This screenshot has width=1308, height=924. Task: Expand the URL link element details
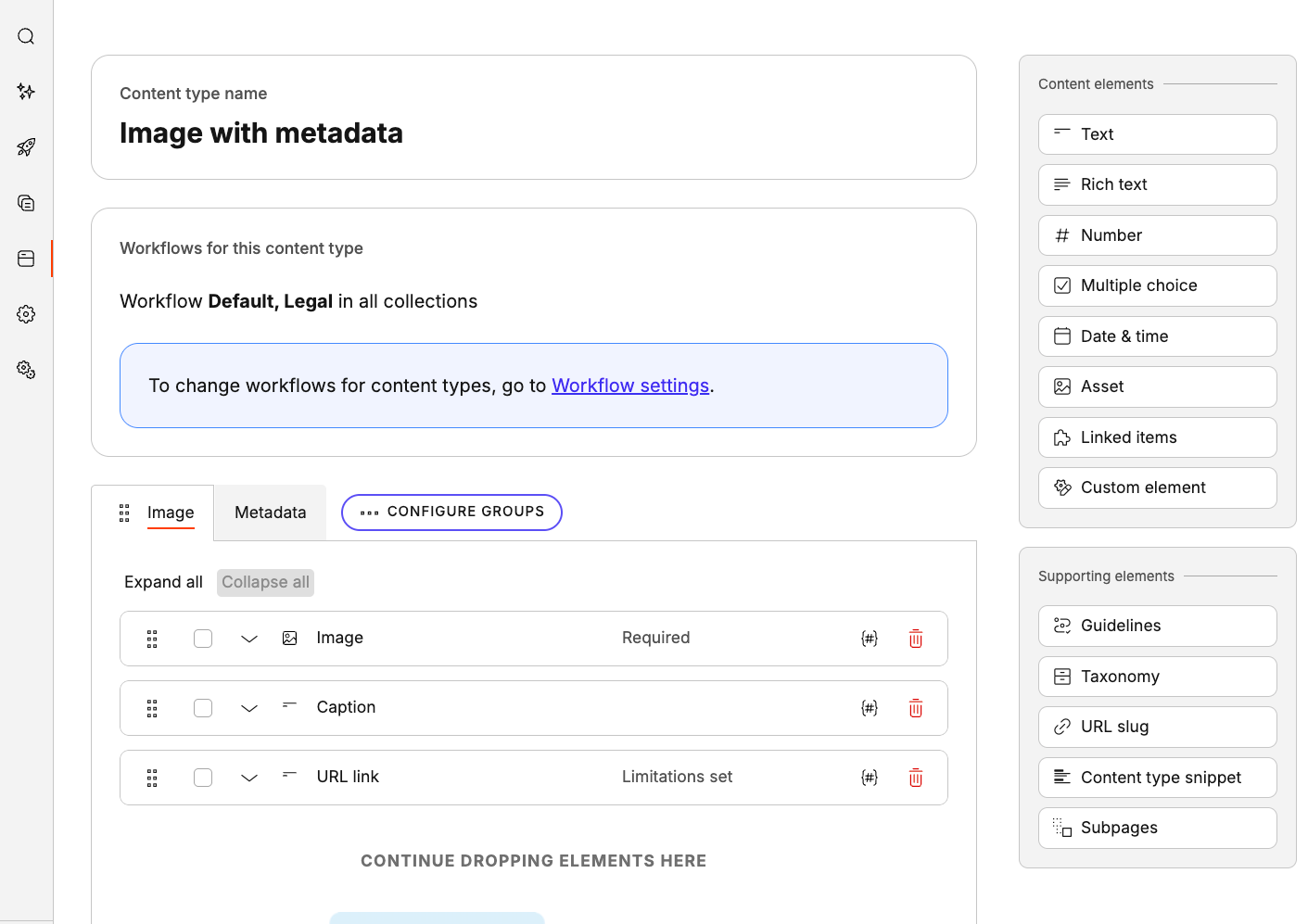point(248,778)
